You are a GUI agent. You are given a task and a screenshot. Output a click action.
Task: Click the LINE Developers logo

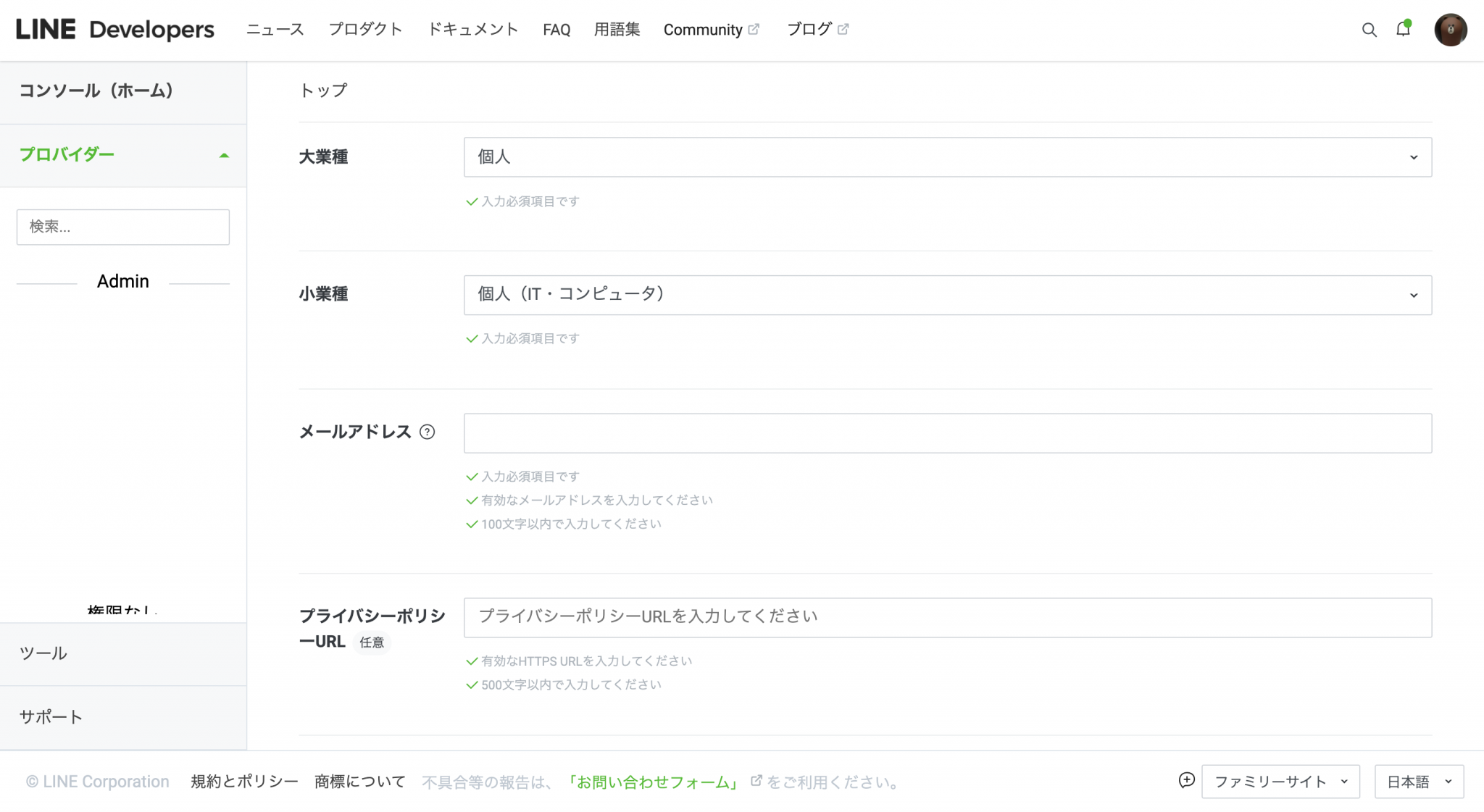coord(114,29)
